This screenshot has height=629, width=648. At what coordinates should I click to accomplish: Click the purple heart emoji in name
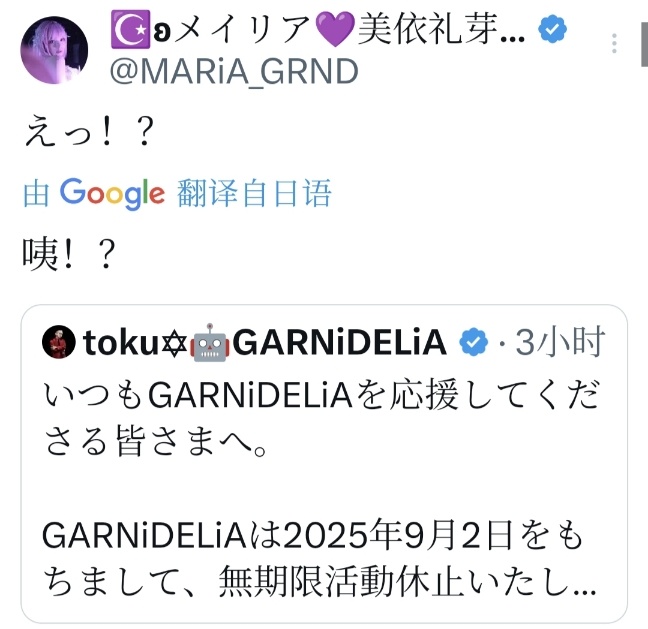pyautogui.click(x=335, y=30)
